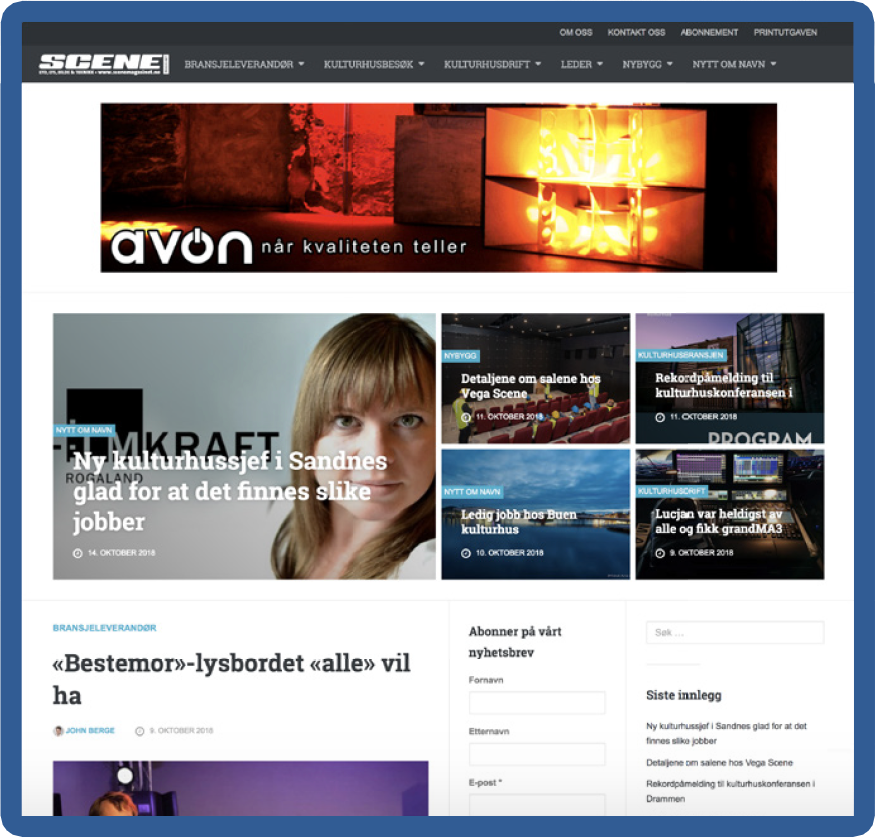Open the John Berge author link
876x838 pixels.
coord(90,731)
